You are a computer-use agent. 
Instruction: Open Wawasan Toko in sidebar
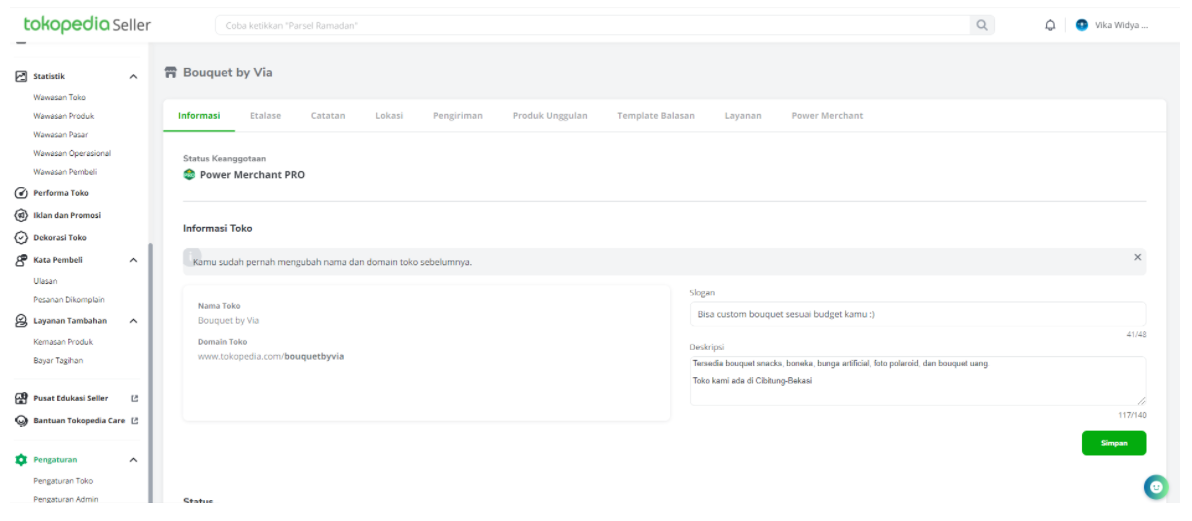tap(60, 97)
